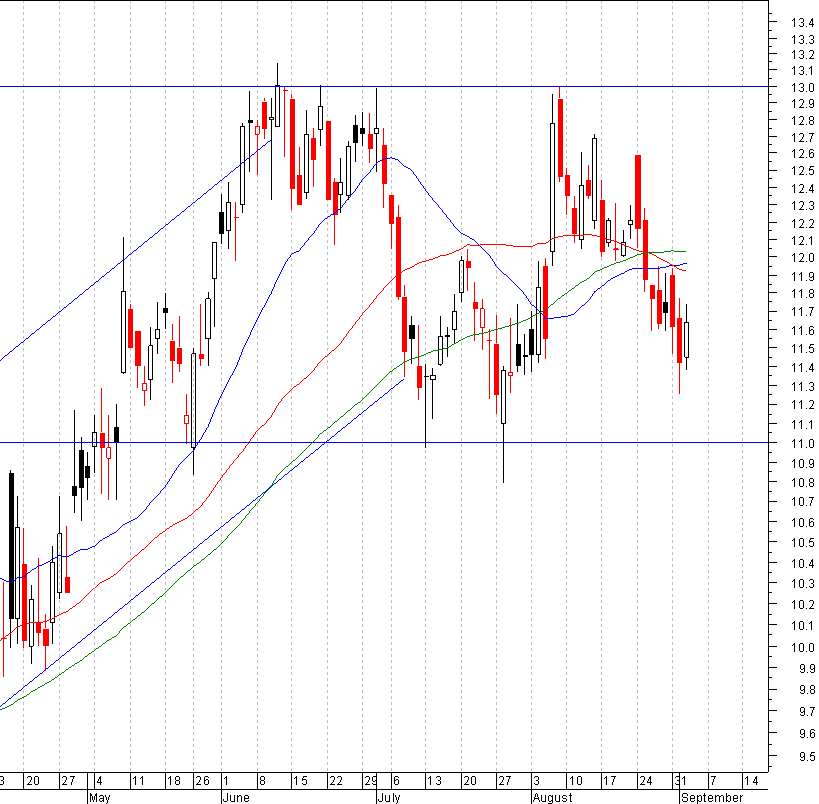Click date label 13 in July

click(x=434, y=781)
